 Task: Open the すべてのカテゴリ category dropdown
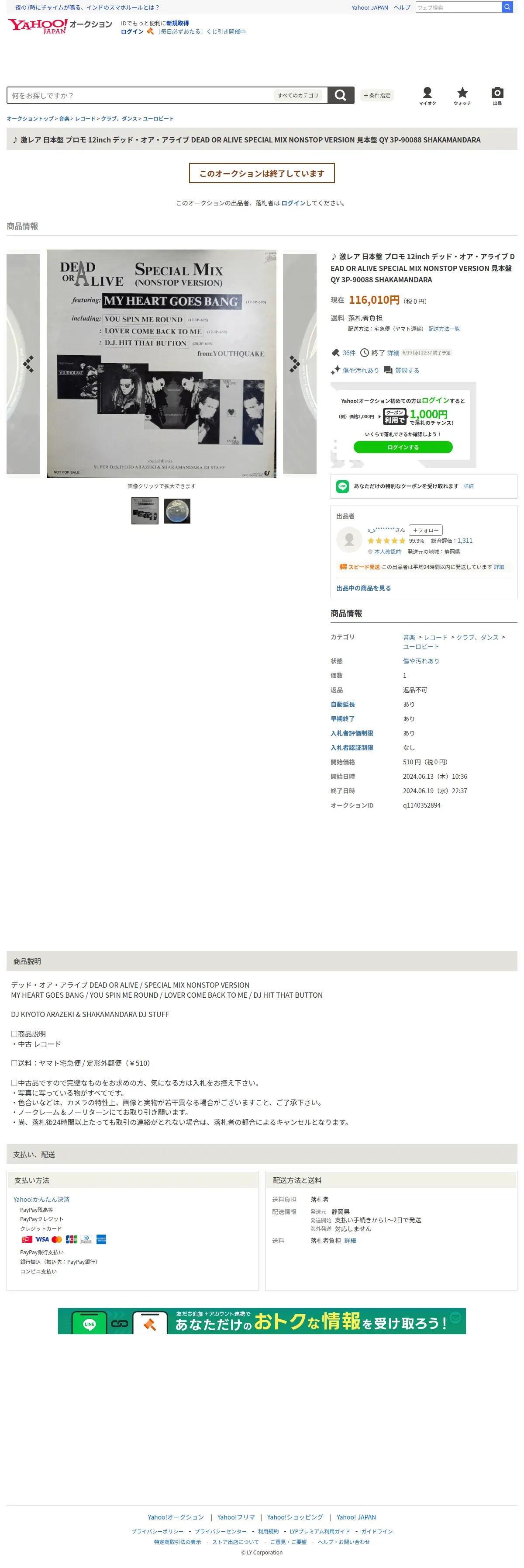click(x=298, y=96)
